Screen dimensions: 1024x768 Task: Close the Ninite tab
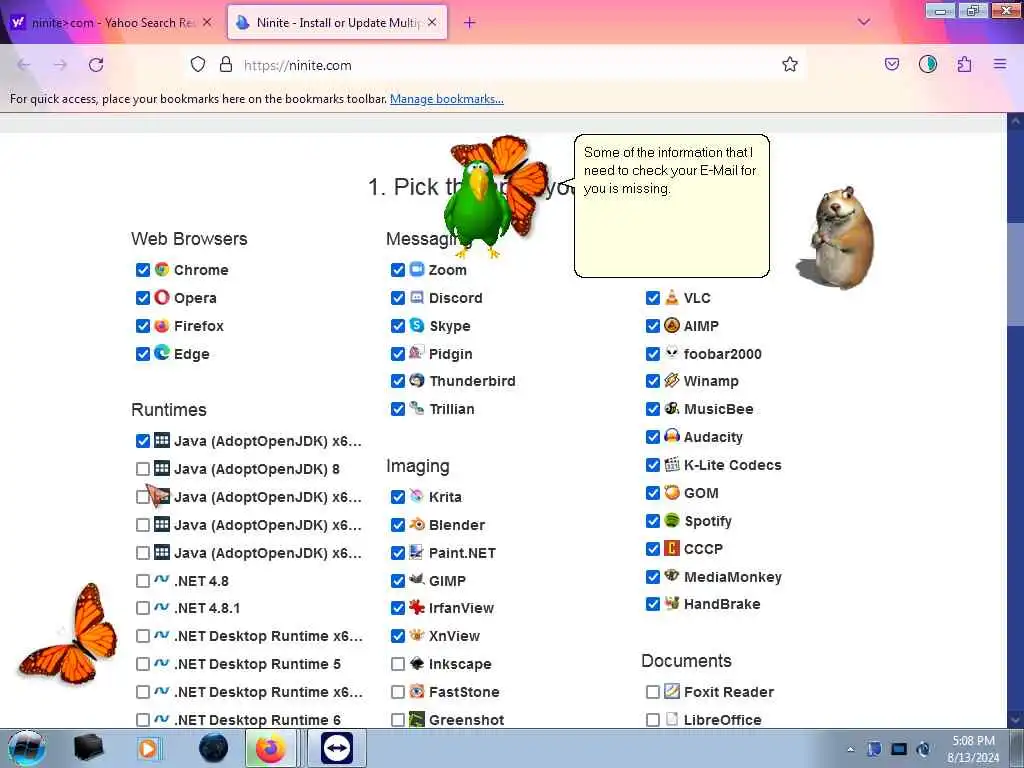(x=432, y=22)
